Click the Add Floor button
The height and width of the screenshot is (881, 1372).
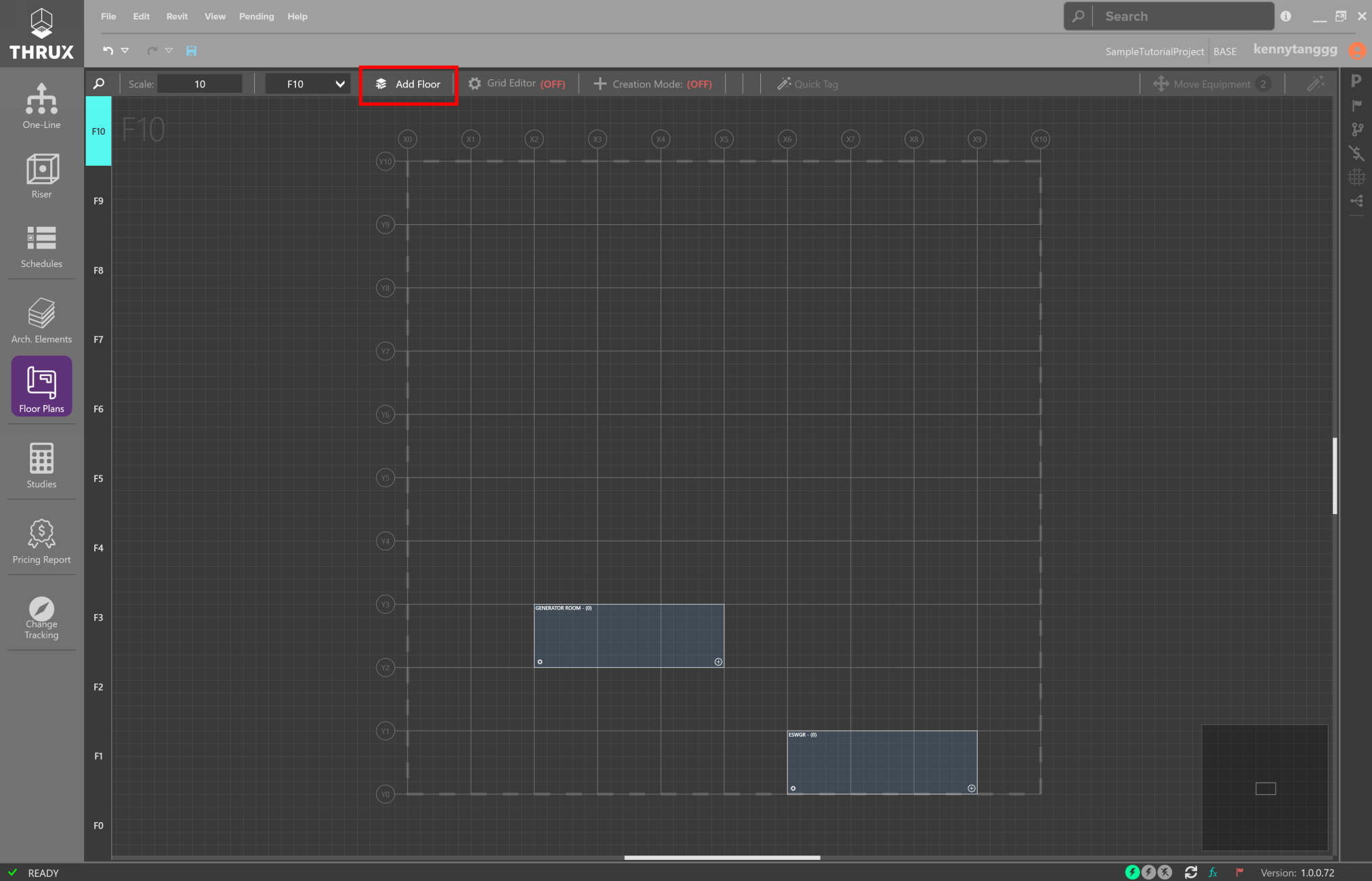point(409,84)
